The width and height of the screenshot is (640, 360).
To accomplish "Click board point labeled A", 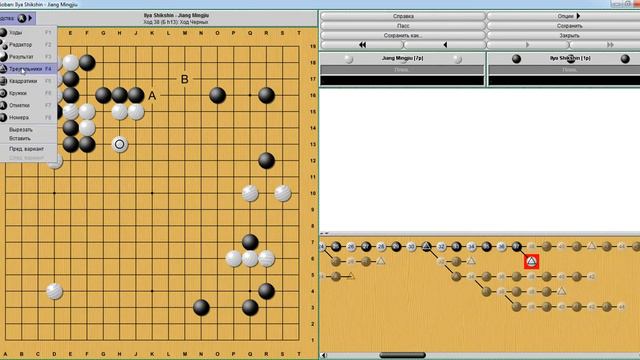I will coord(152,96).
